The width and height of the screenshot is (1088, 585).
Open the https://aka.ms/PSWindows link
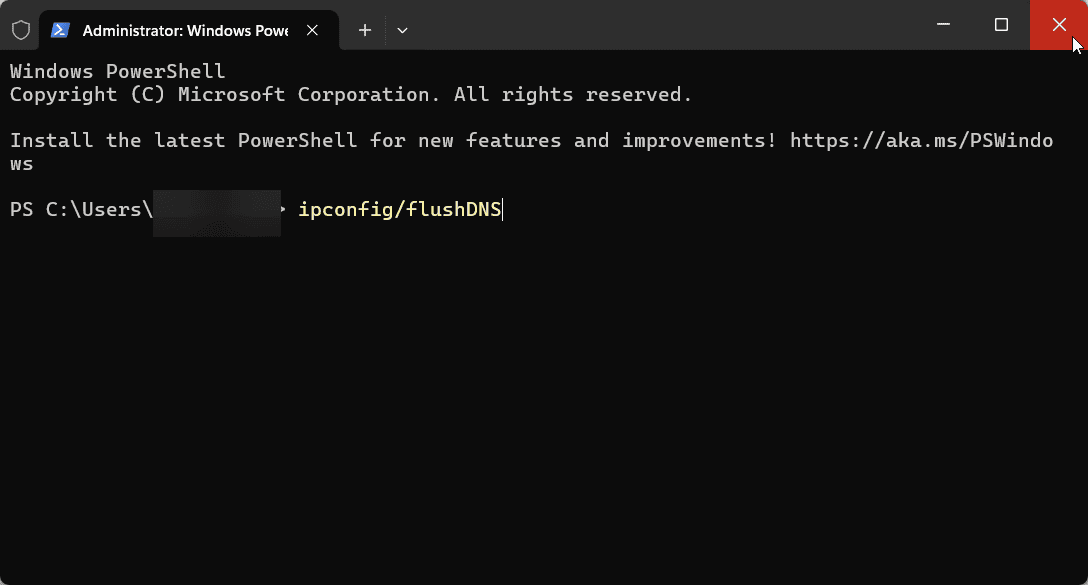(921, 141)
